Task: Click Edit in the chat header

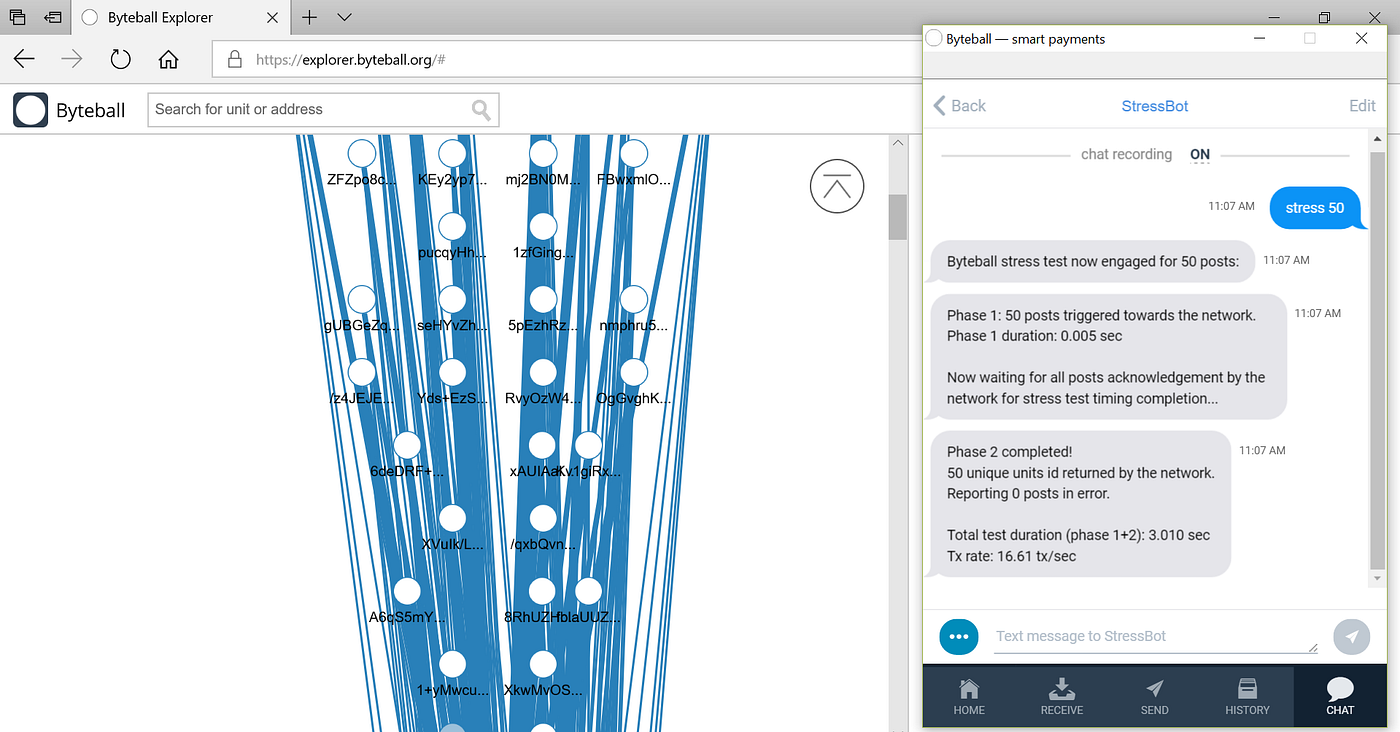Action: tap(1362, 105)
